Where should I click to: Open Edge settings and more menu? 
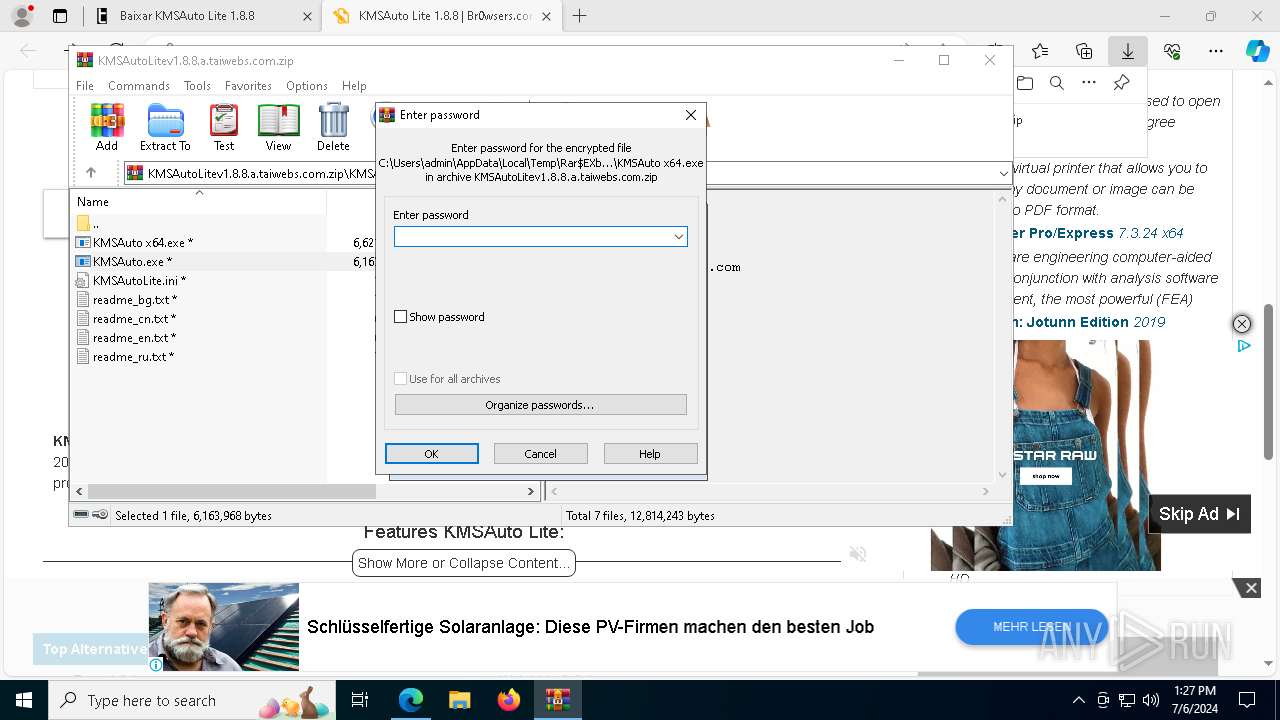(x=1216, y=51)
